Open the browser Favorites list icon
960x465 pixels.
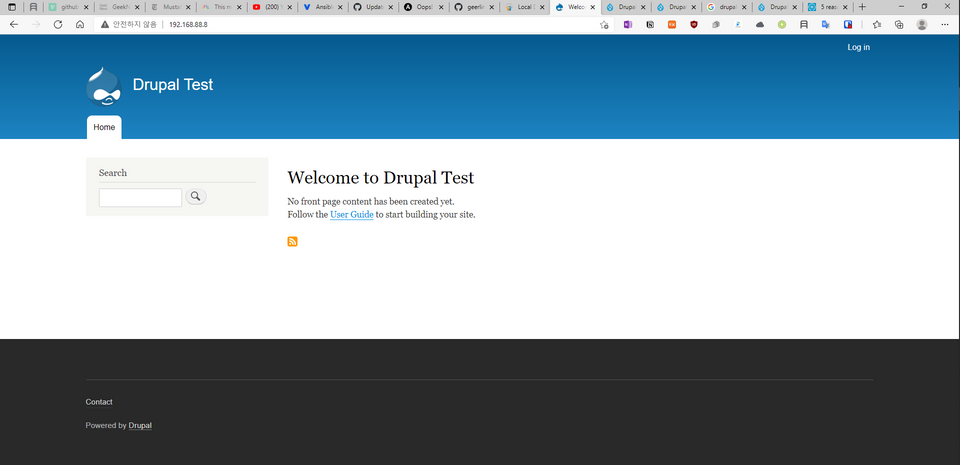877,24
